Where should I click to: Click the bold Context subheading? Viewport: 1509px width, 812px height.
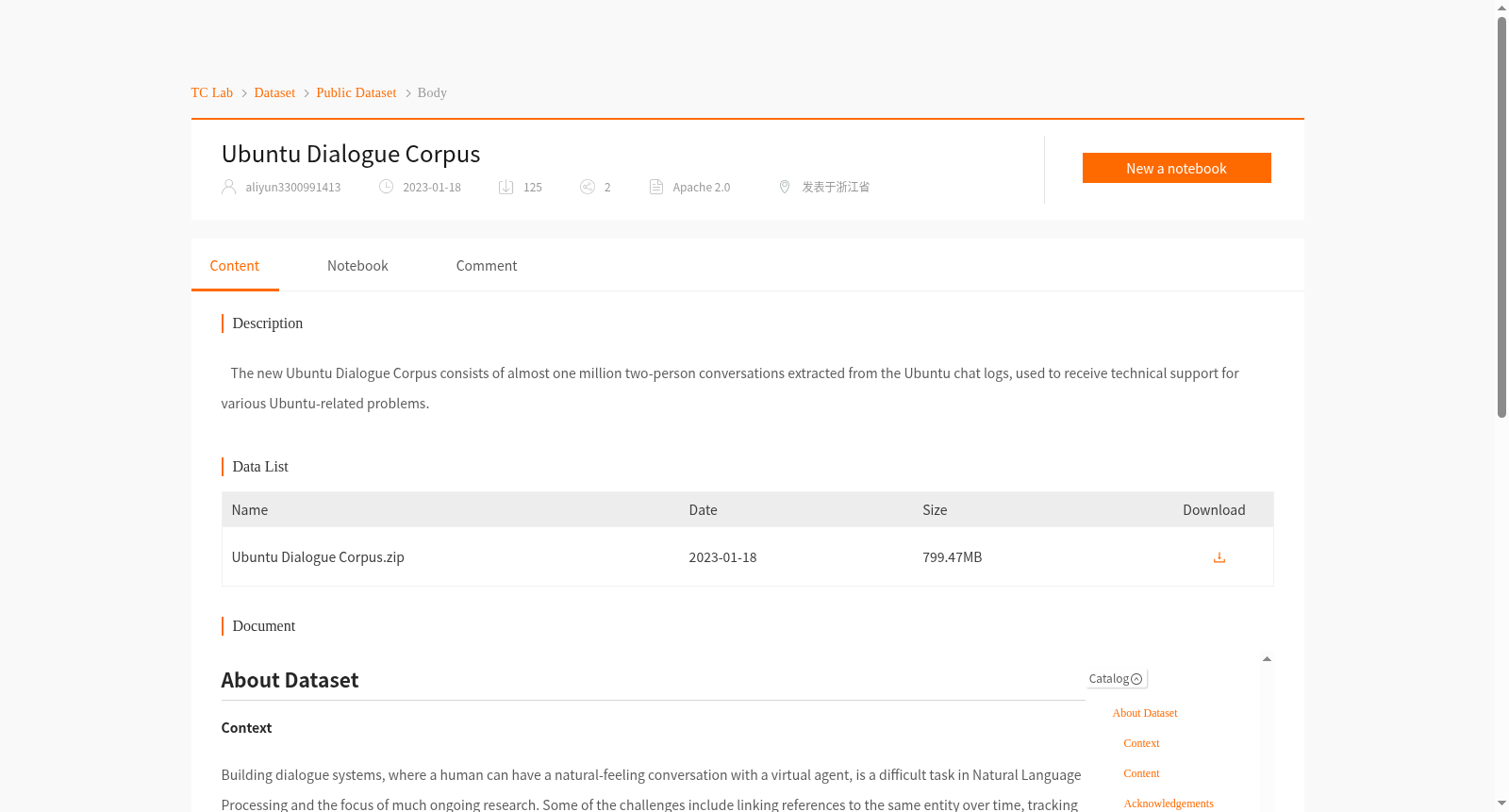246,728
